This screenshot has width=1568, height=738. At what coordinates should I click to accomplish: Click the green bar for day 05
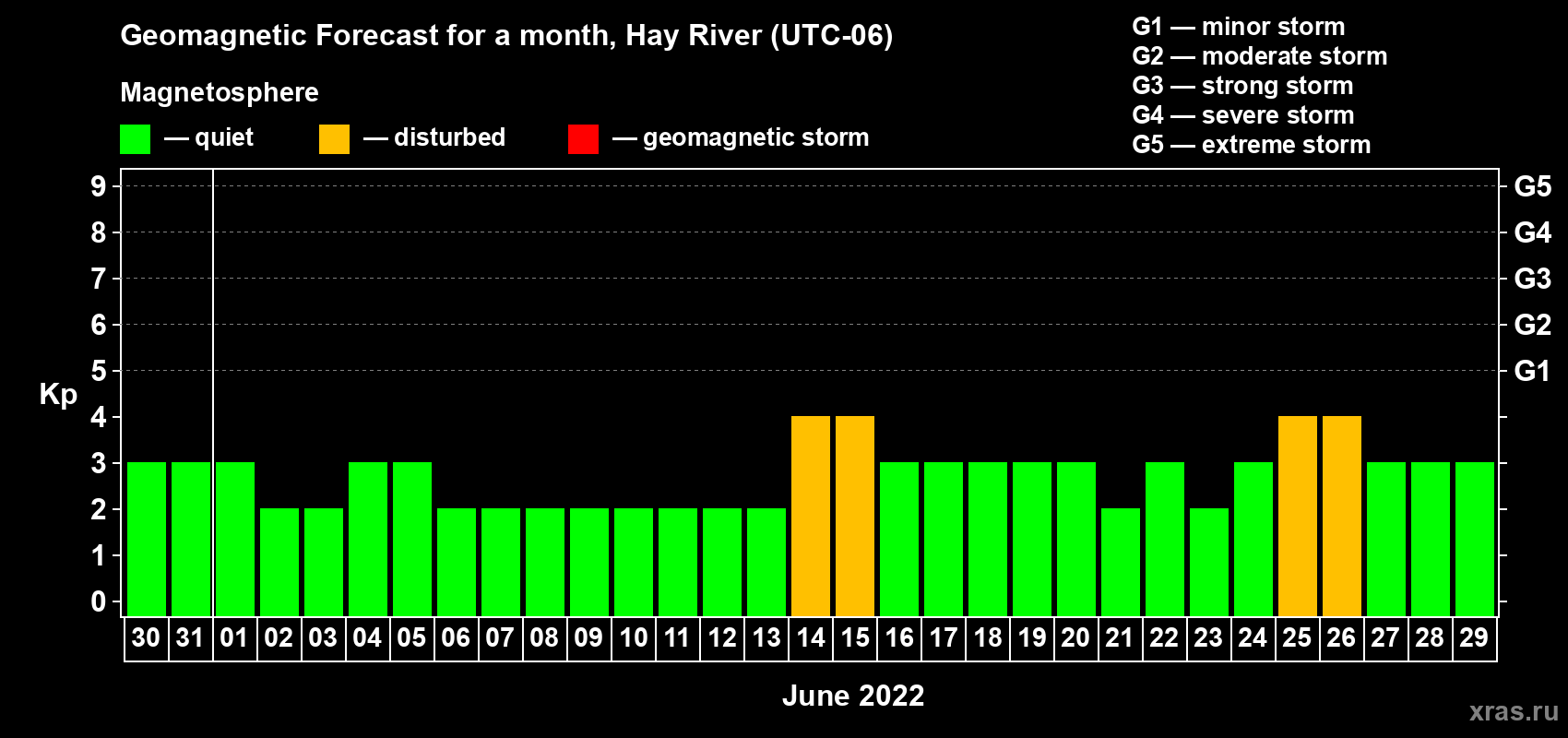412,539
